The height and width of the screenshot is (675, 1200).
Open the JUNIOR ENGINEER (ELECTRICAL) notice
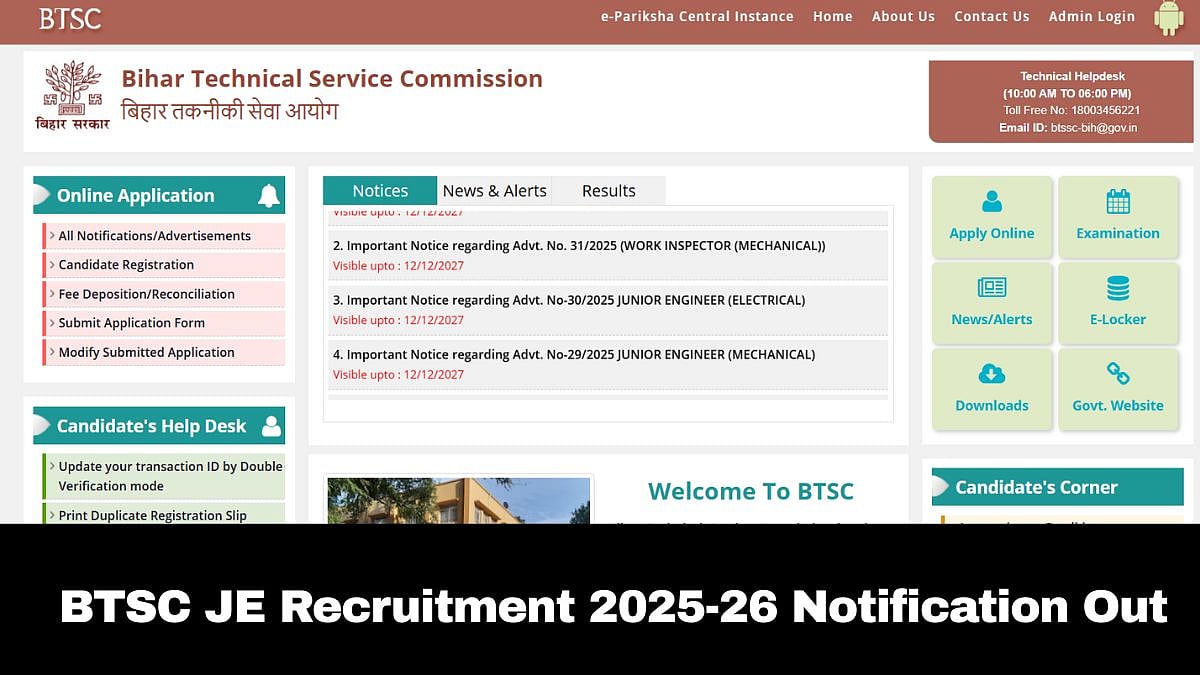coord(569,300)
